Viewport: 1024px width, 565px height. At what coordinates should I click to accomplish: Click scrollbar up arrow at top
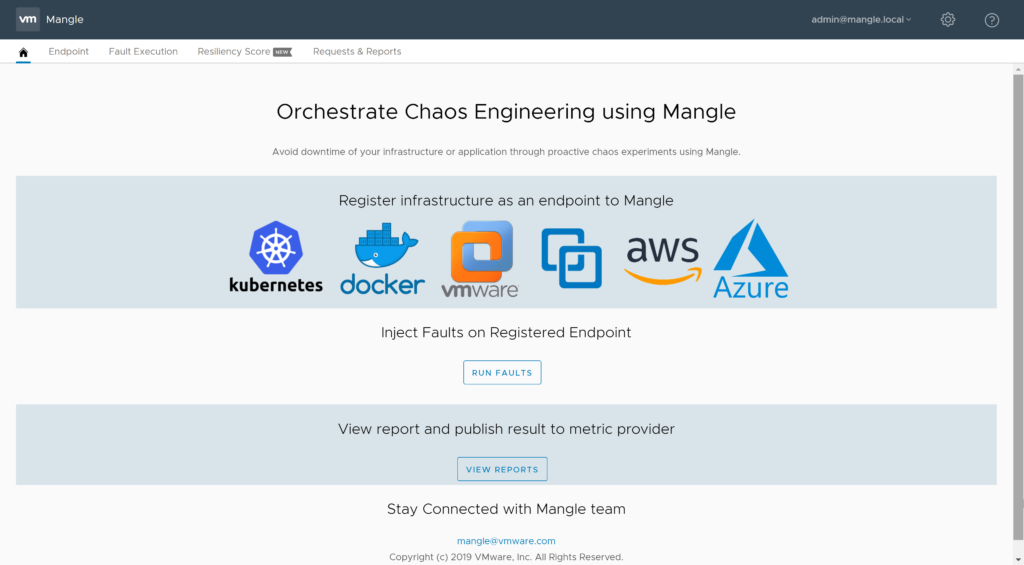[x=1018, y=69]
